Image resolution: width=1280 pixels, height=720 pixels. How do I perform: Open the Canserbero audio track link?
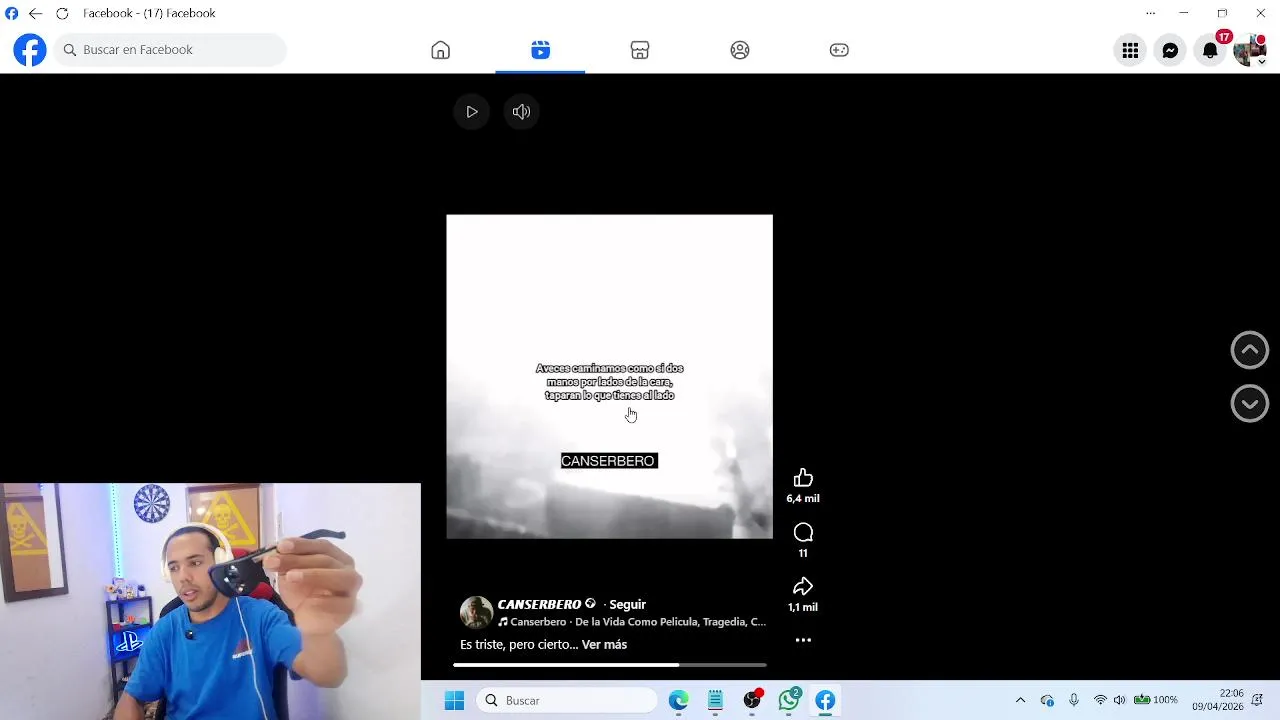tap(632, 622)
